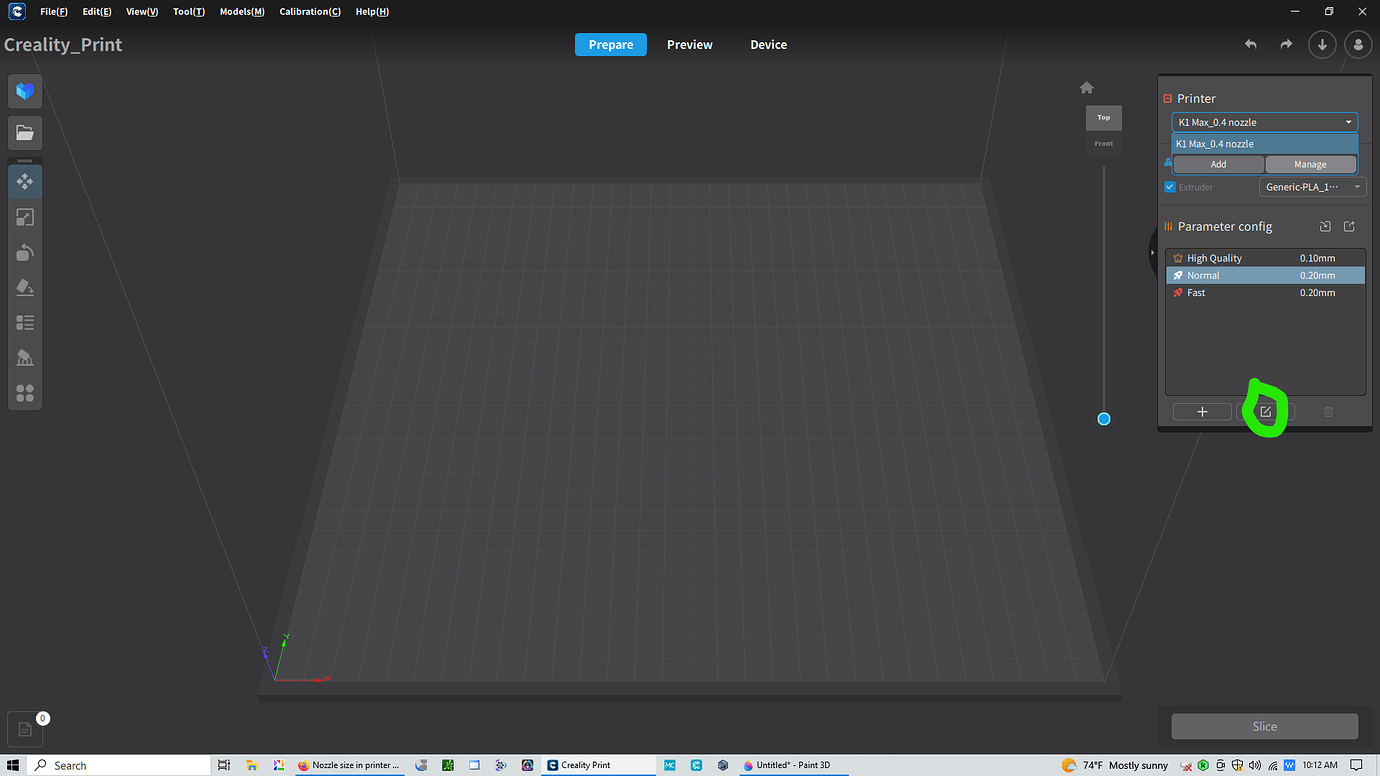
Task: Click the Add printer button
Action: pyautogui.click(x=1218, y=165)
